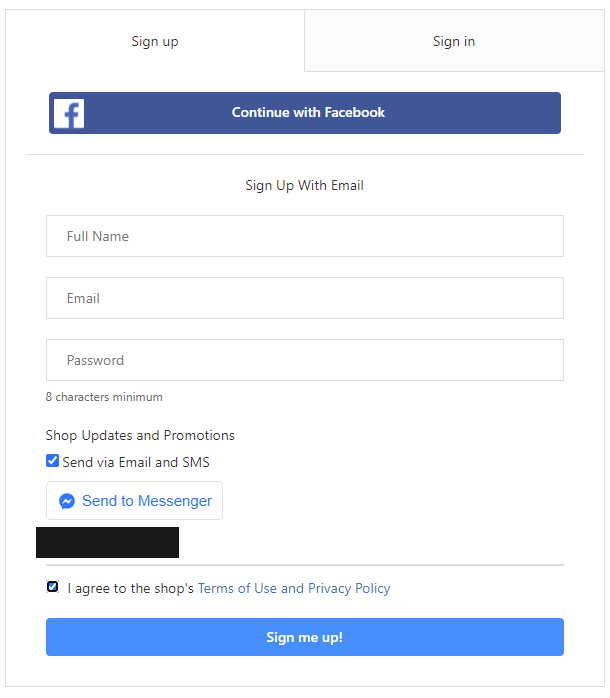Open the Terms of Use and Privacy Policy link
Image resolution: width=610 pixels, height=698 pixels.
pyautogui.click(x=294, y=588)
